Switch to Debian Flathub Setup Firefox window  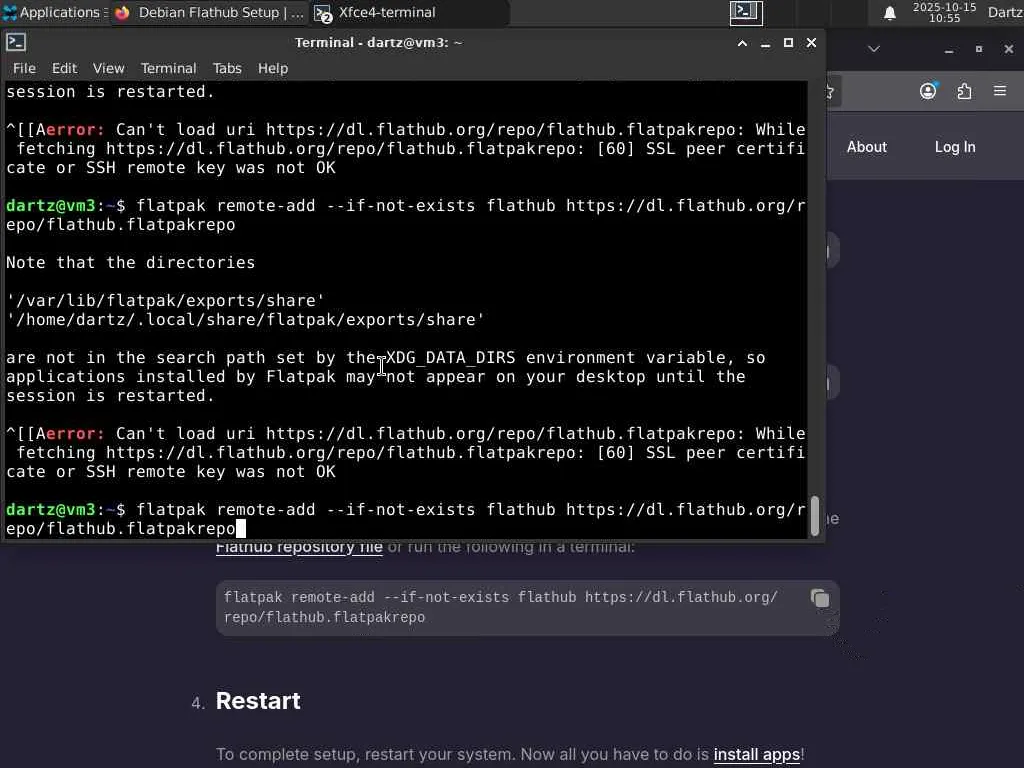pyautogui.click(x=210, y=12)
